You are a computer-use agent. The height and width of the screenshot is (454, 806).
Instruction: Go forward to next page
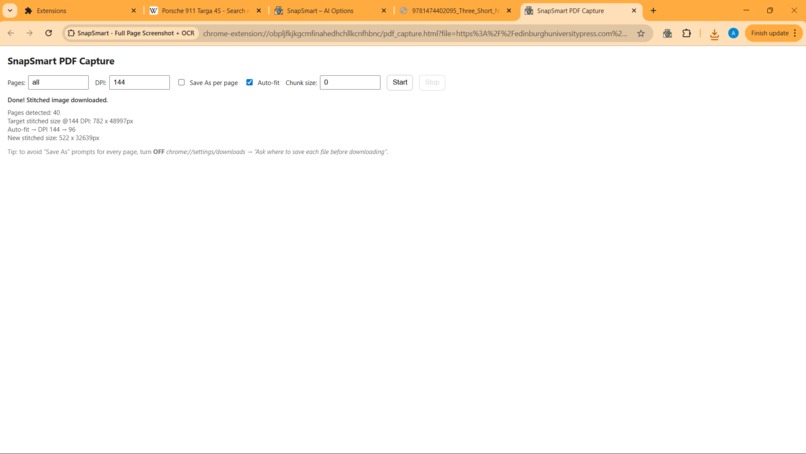(29, 33)
